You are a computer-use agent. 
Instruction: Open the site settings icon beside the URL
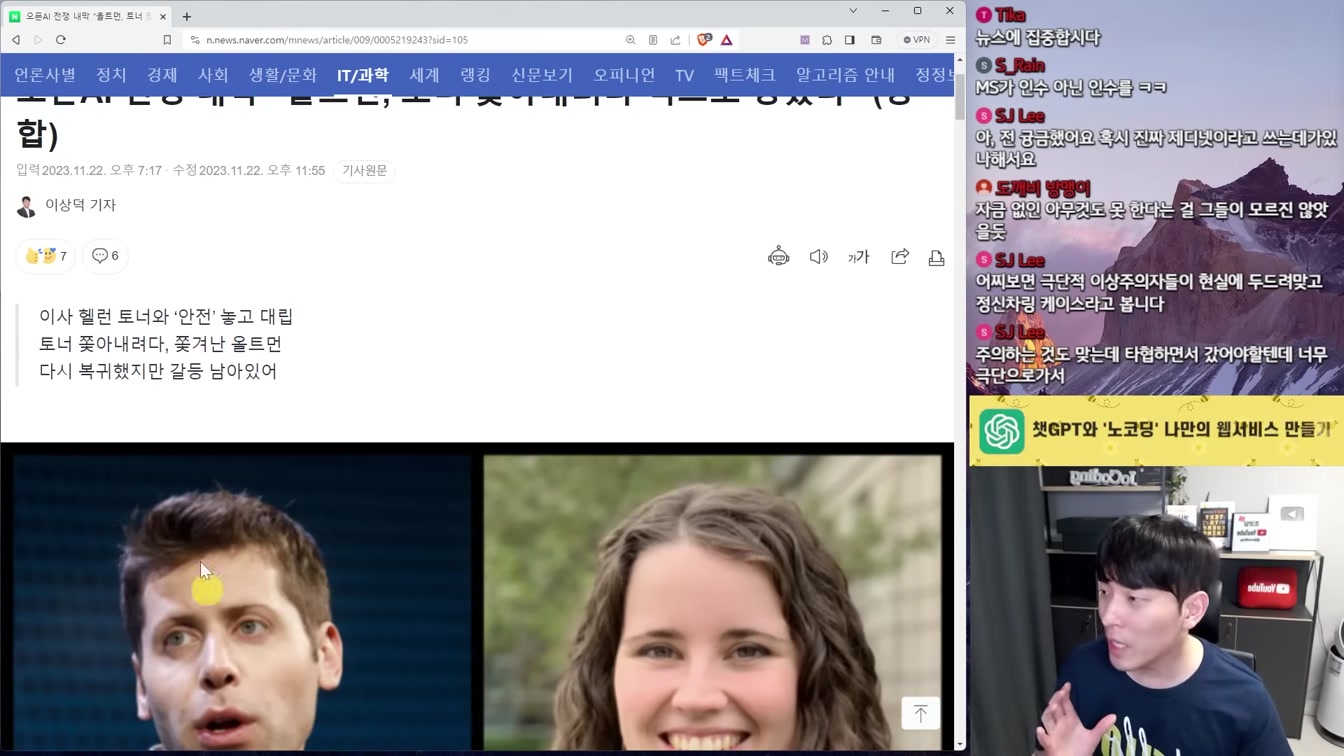(195, 40)
